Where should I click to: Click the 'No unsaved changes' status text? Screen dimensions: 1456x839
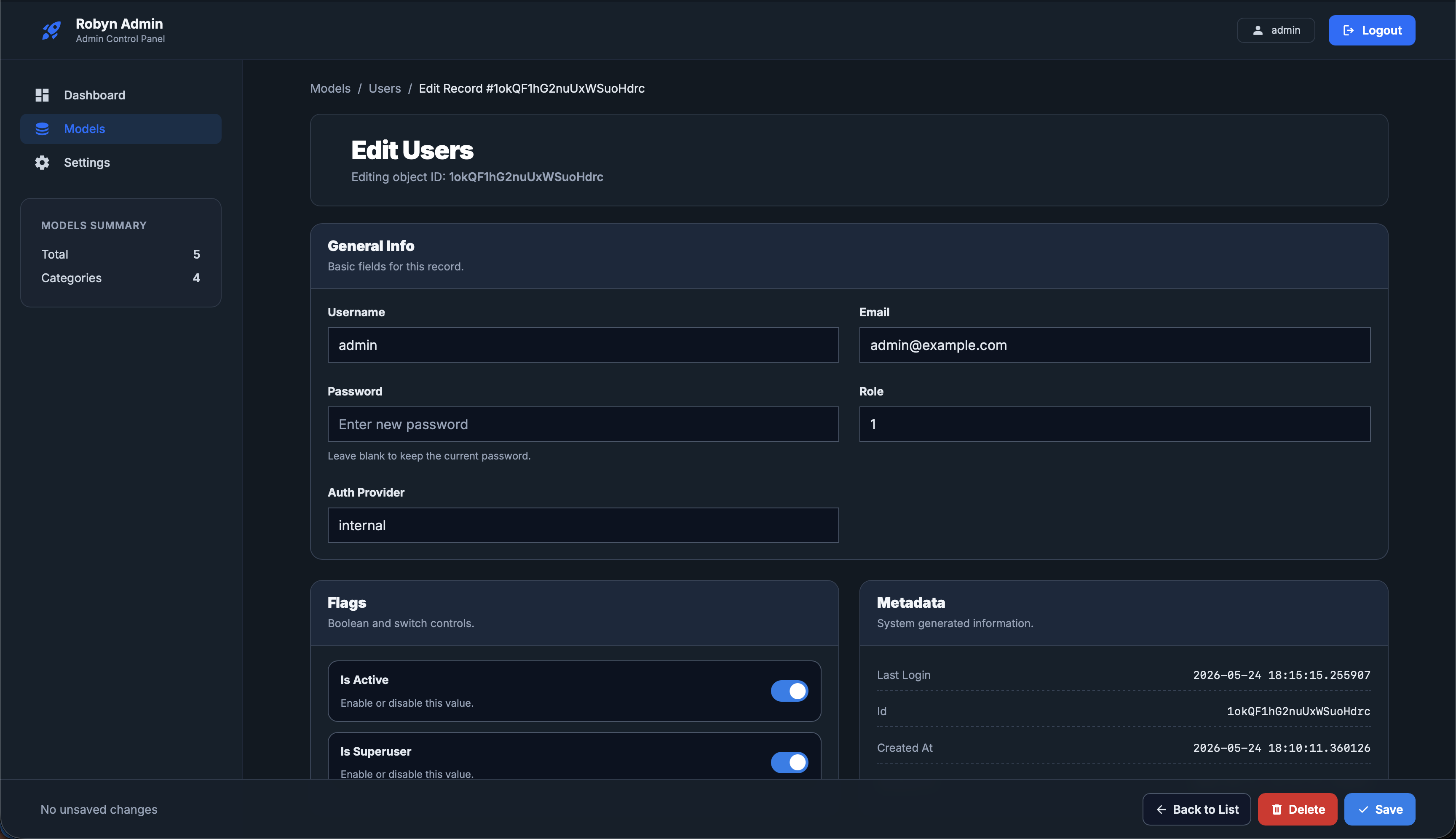[x=99, y=810]
